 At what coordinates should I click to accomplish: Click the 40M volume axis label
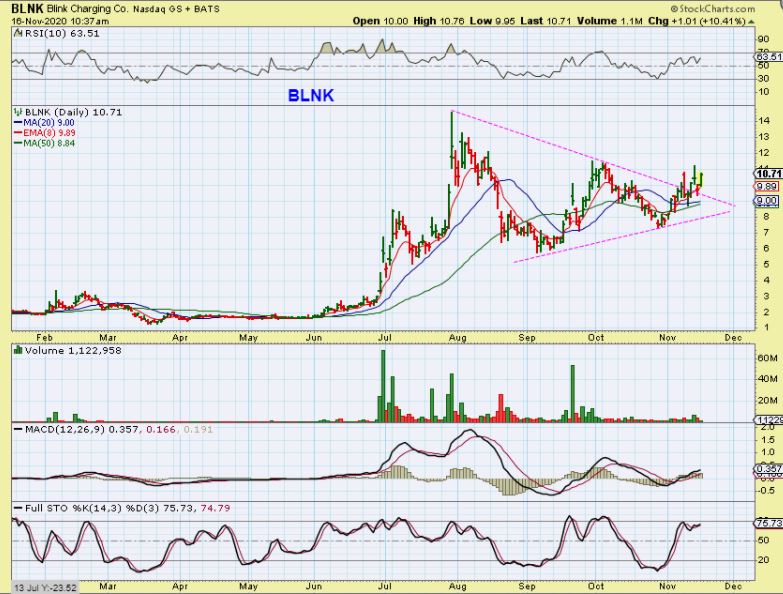pyautogui.click(x=767, y=379)
